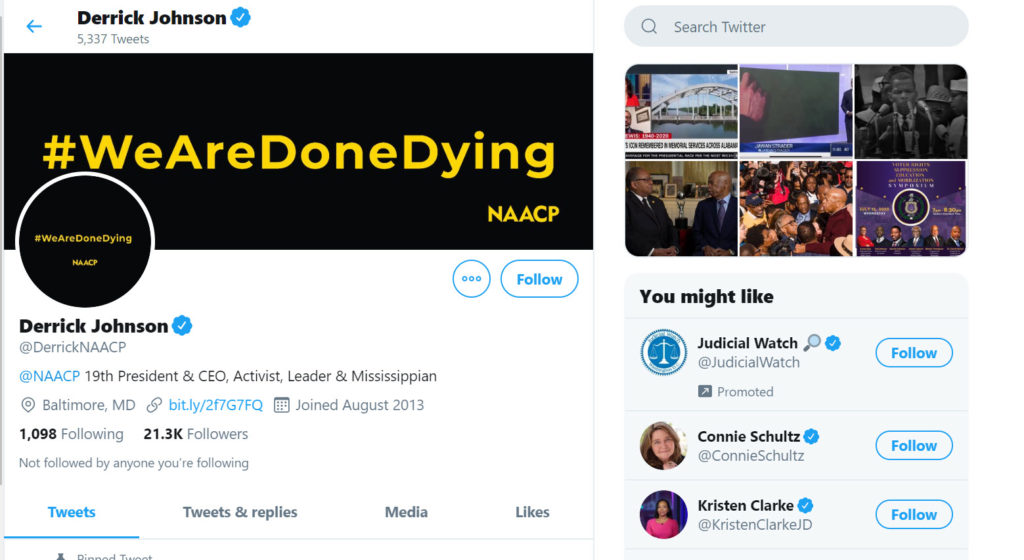The height and width of the screenshot is (560, 1024).
Task: Switch to the Tweets & replies tab
Action: [x=240, y=512]
